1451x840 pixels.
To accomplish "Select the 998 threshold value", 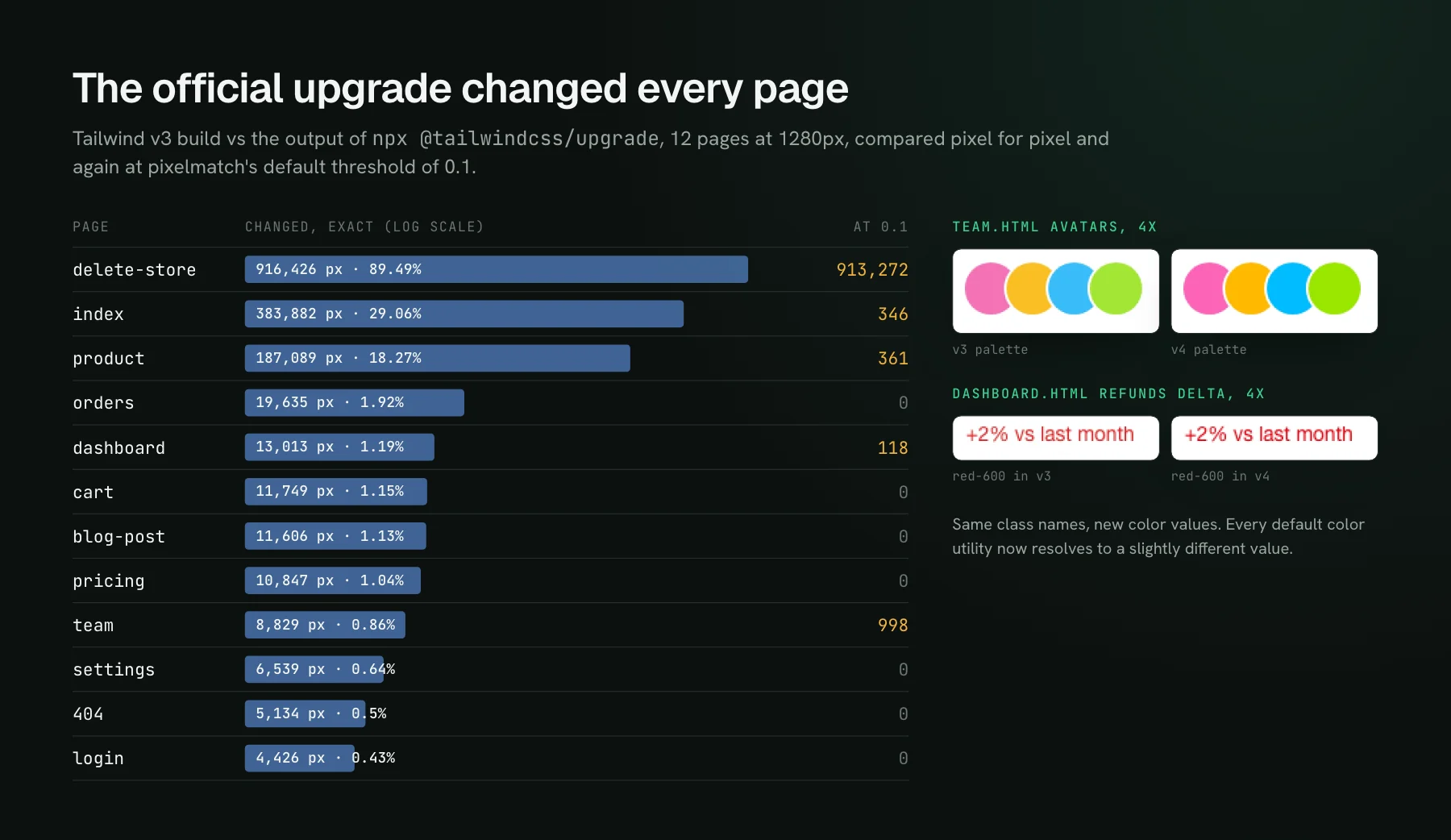I will 892,626.
